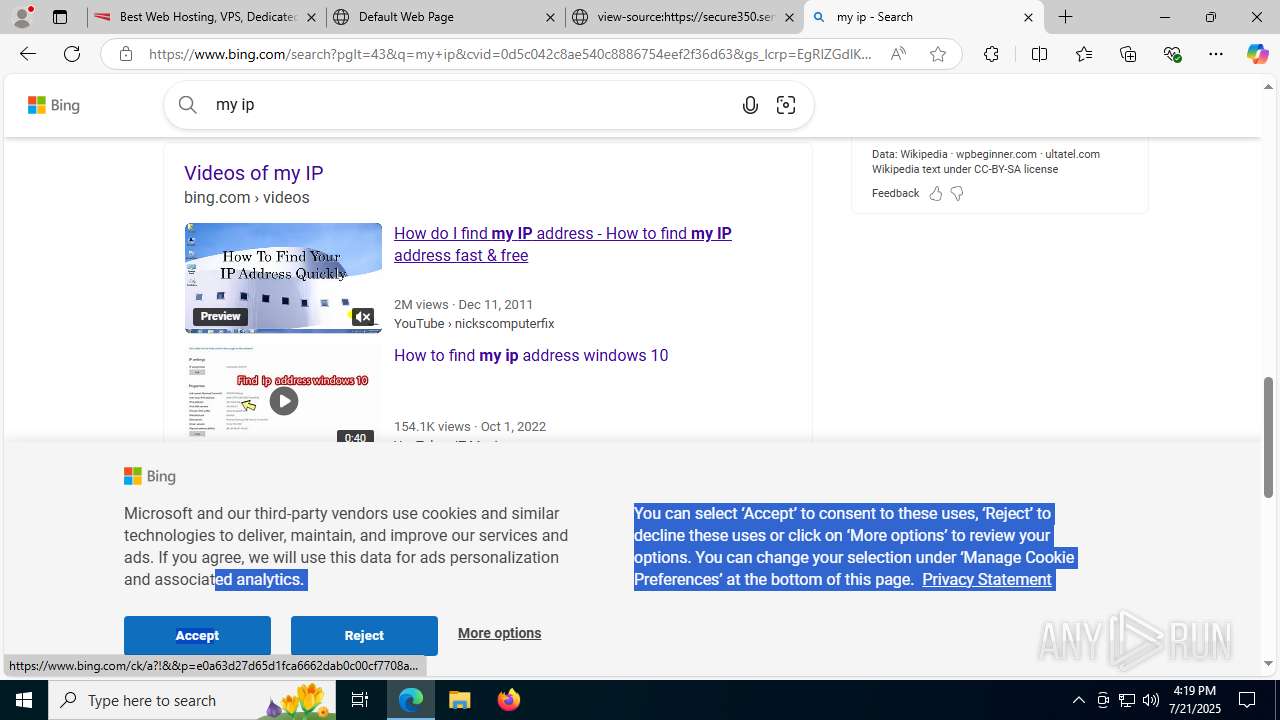Click the Feedback text label
The image size is (1280, 720).
click(895, 193)
